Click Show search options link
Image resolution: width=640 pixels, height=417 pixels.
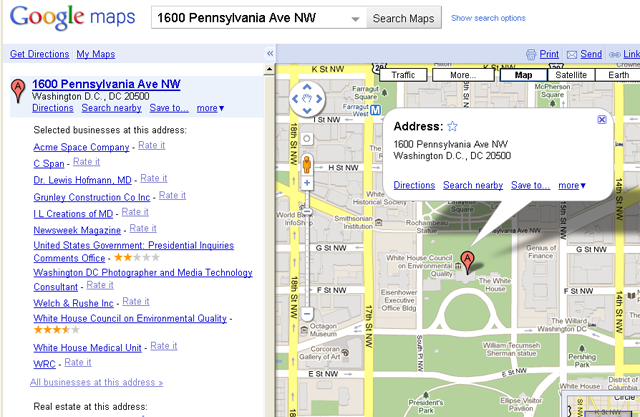coord(488,18)
